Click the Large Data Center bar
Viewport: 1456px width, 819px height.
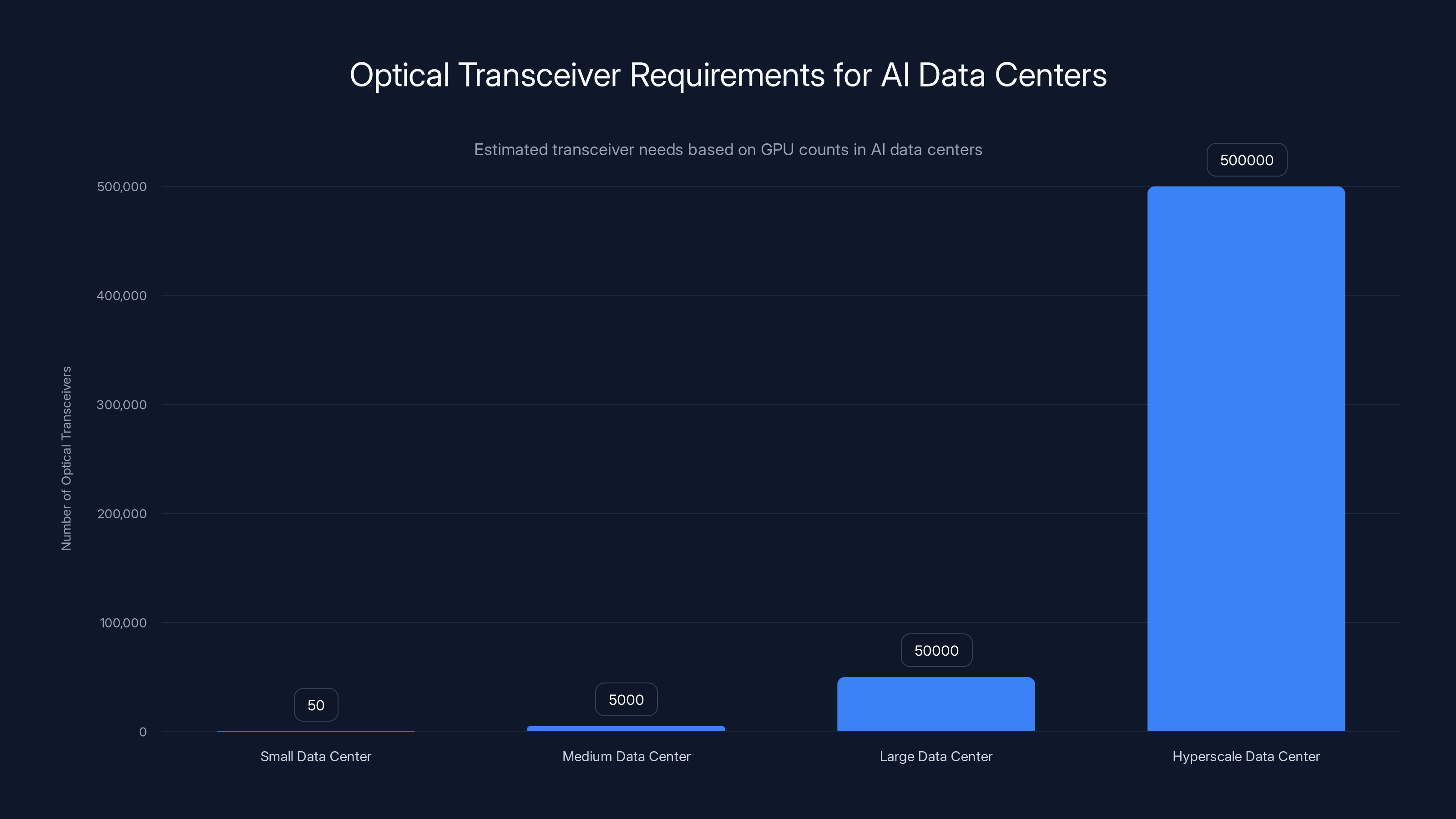pyautogui.click(x=935, y=704)
